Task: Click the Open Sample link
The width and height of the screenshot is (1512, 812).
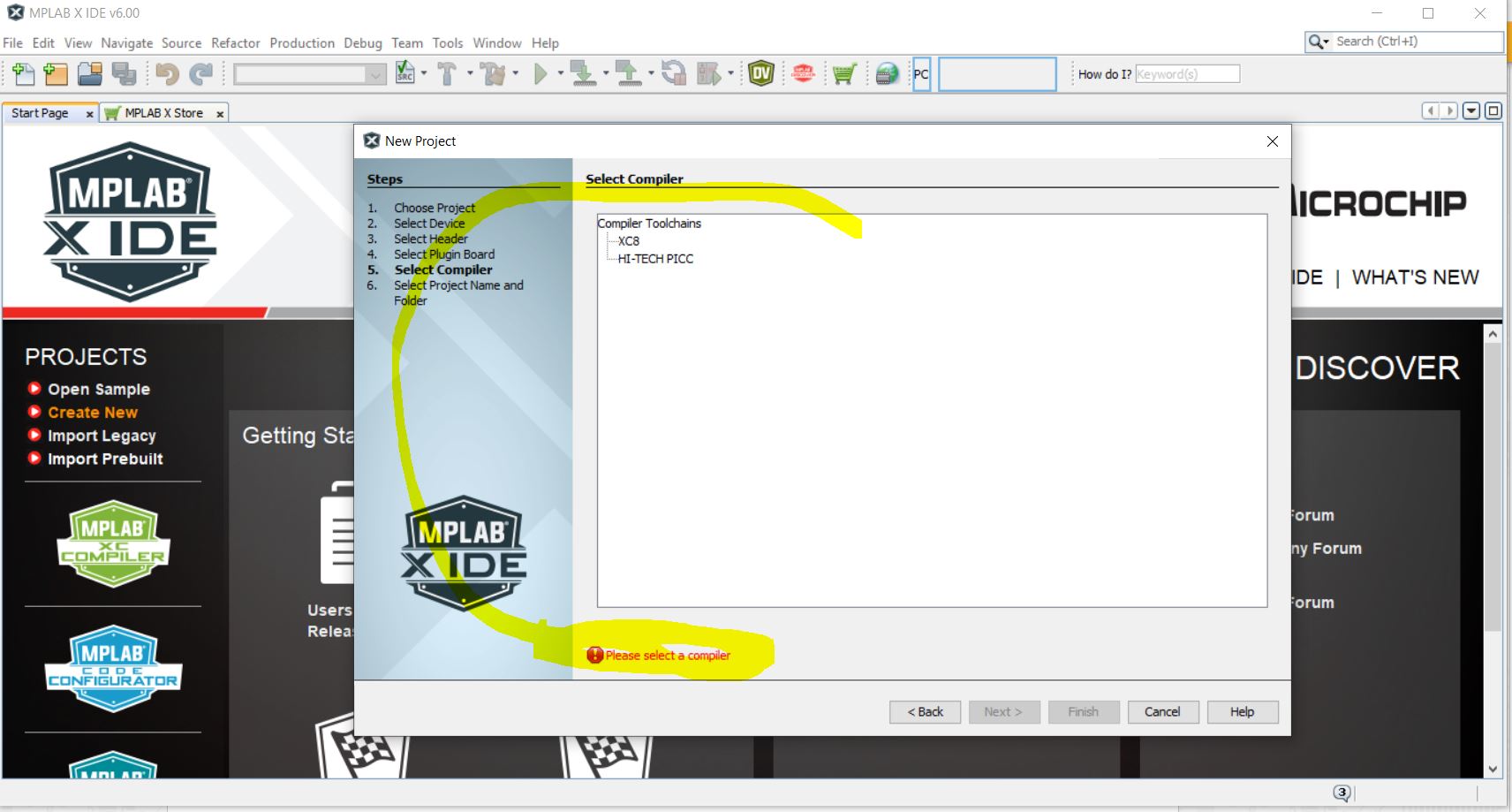Action: (98, 389)
